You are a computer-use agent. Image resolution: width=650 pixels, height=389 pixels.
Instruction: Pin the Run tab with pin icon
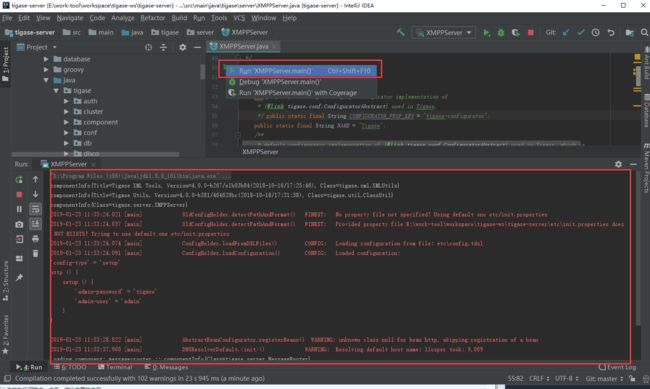[19, 277]
